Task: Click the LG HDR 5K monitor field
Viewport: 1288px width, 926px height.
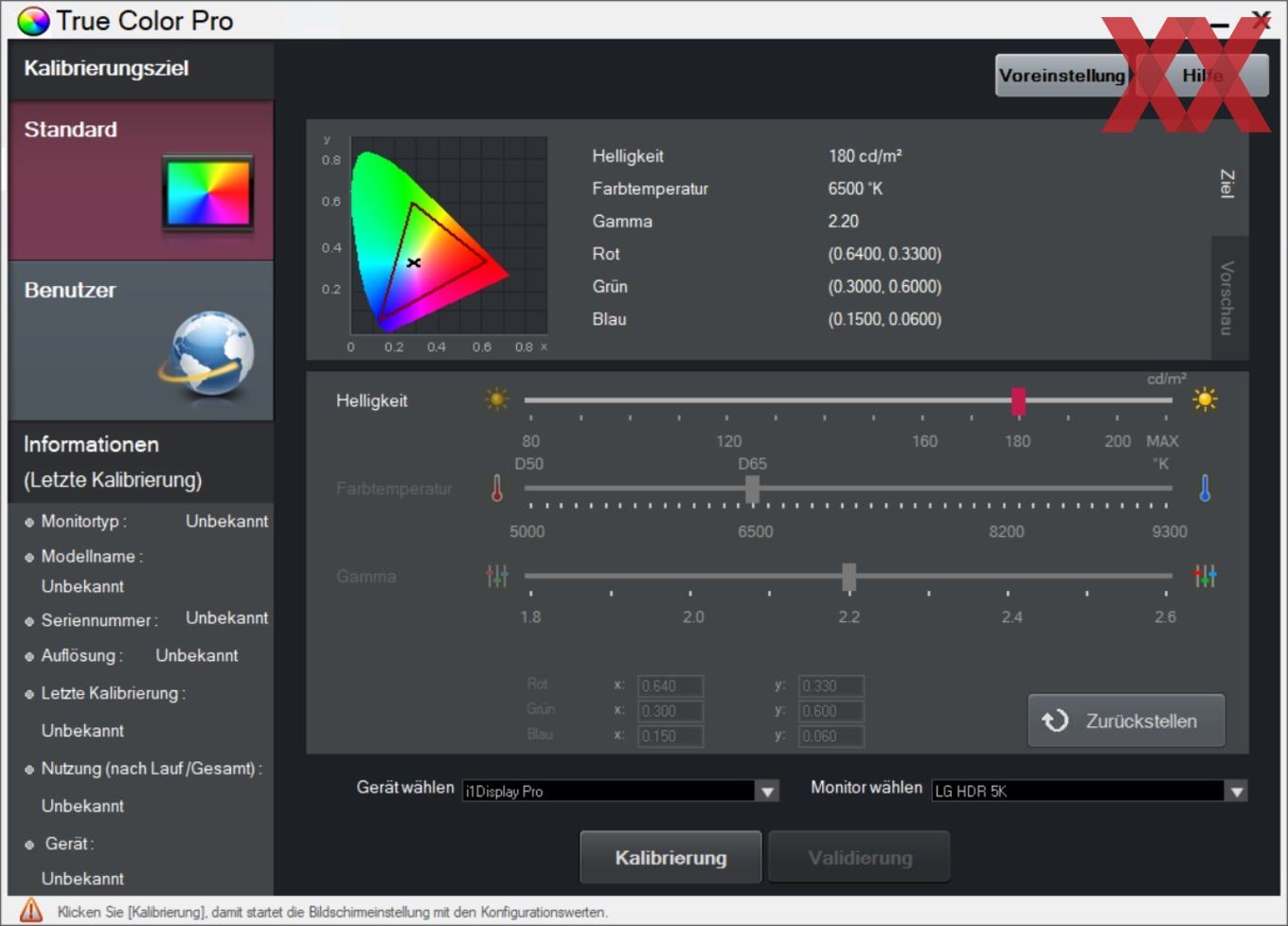Action: click(1078, 792)
